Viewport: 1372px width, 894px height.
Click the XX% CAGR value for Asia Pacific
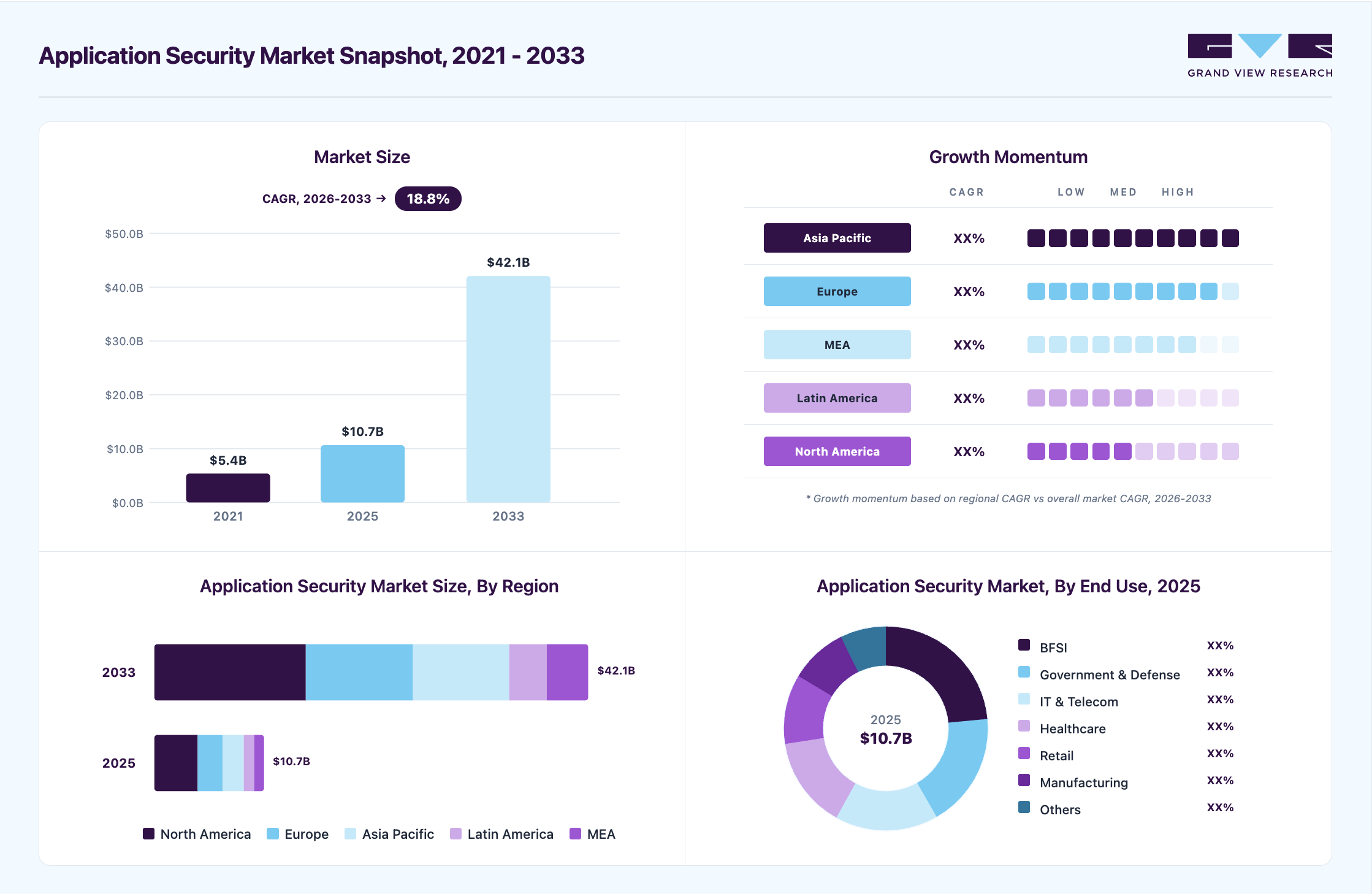point(969,239)
